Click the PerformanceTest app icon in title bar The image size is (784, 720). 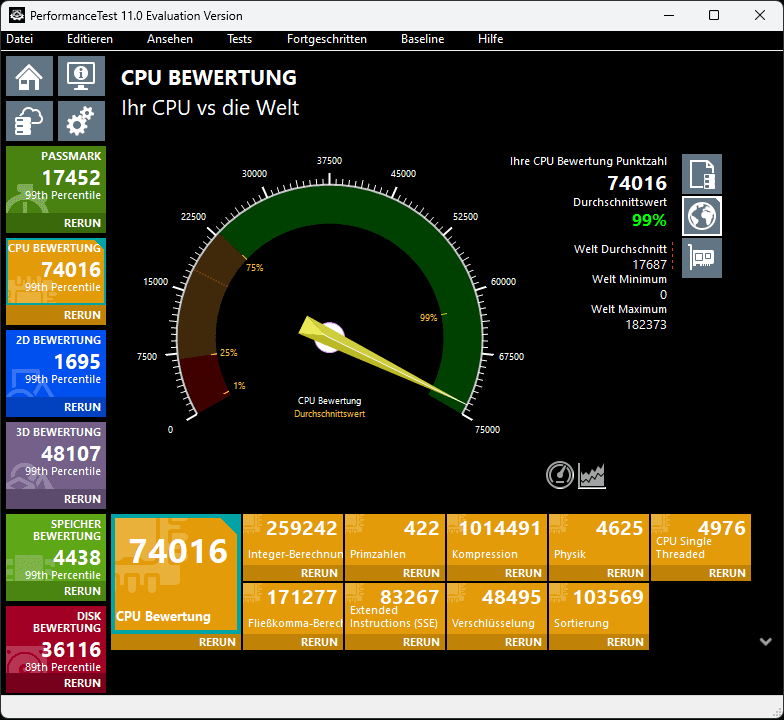pyautogui.click(x=17, y=15)
